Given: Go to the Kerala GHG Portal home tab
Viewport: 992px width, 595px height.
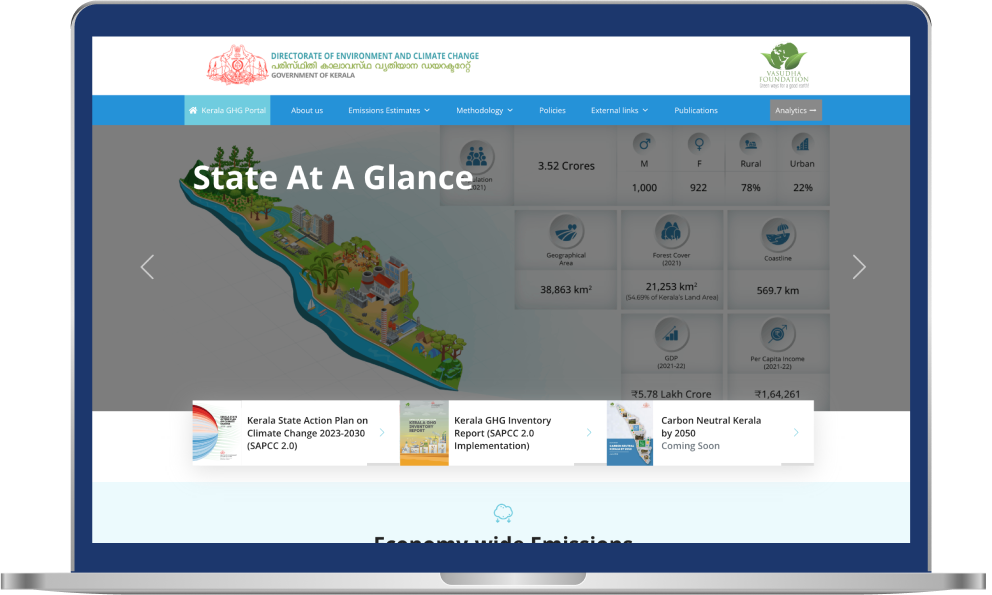Looking at the screenshot, I should 227,110.
